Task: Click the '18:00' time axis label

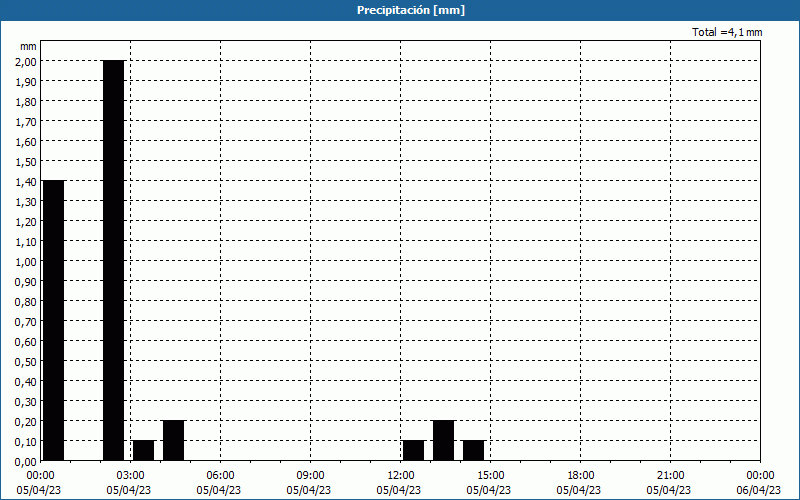Action: point(581,476)
